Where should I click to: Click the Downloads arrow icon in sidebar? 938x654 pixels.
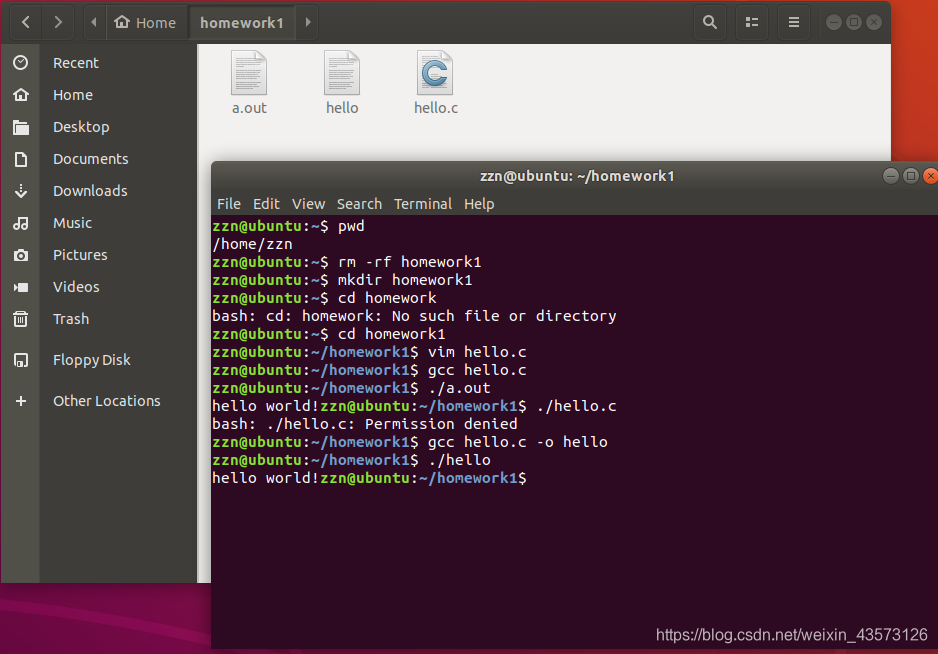[x=21, y=191]
